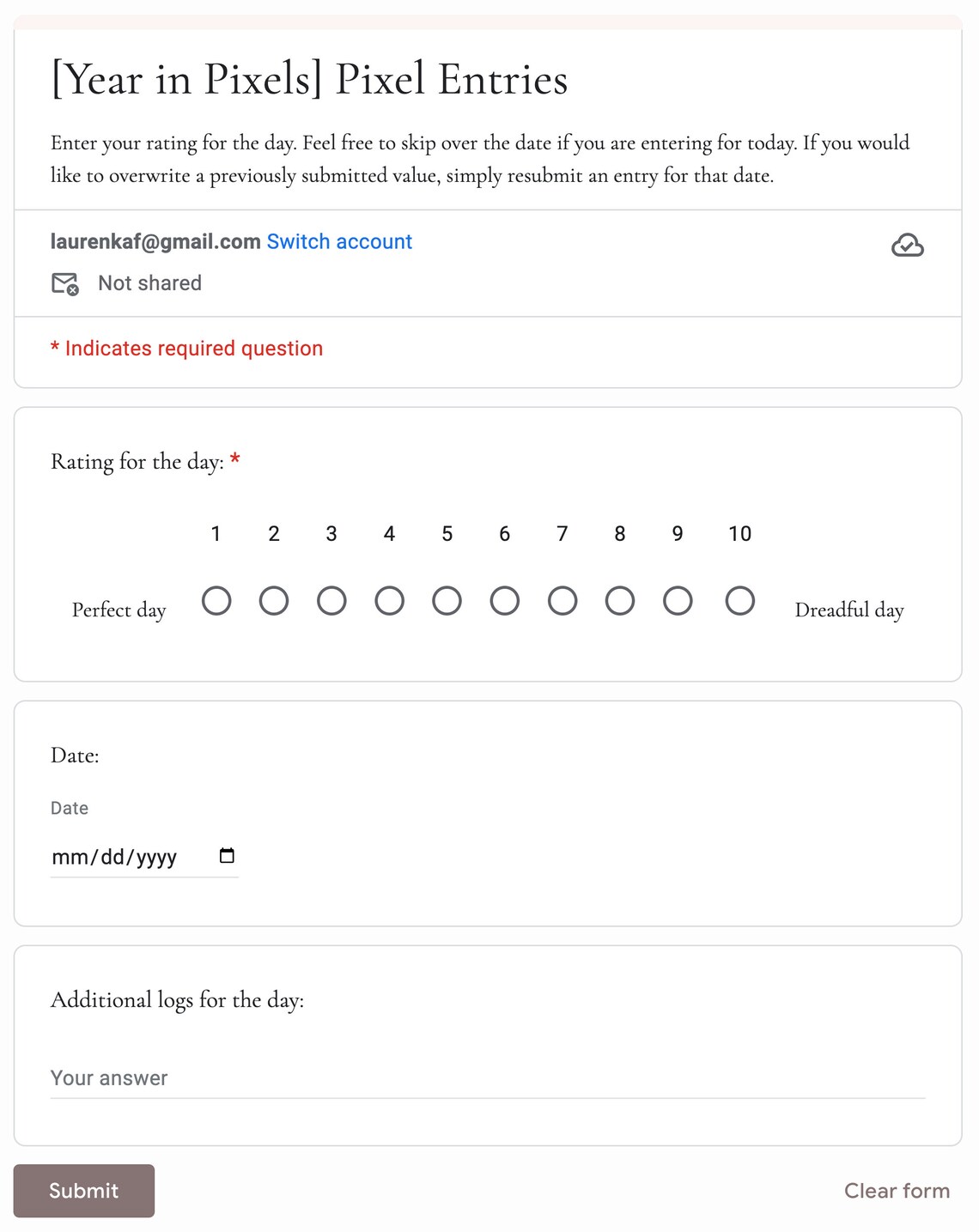The image size is (979, 1232).
Task: Open the calendar date picker icon
Action: pyautogui.click(x=227, y=855)
